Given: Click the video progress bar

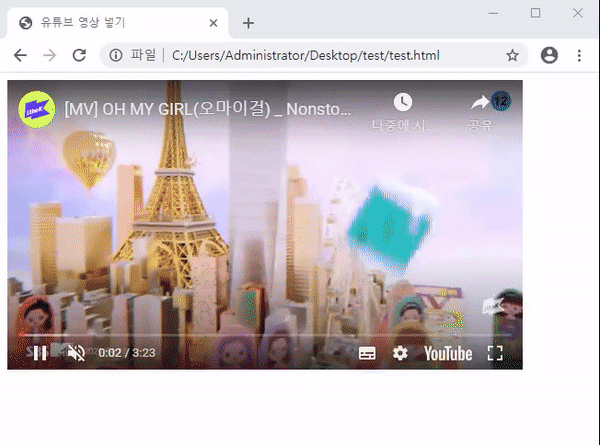Looking at the screenshot, I should tap(265, 335).
